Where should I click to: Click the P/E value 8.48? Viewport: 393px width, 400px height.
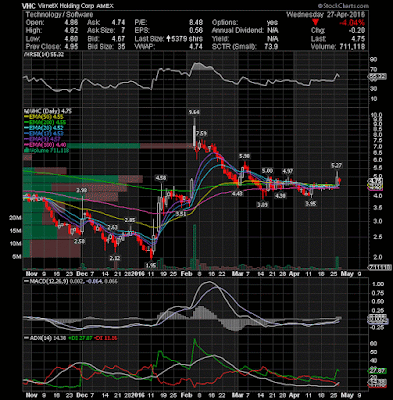point(196,23)
